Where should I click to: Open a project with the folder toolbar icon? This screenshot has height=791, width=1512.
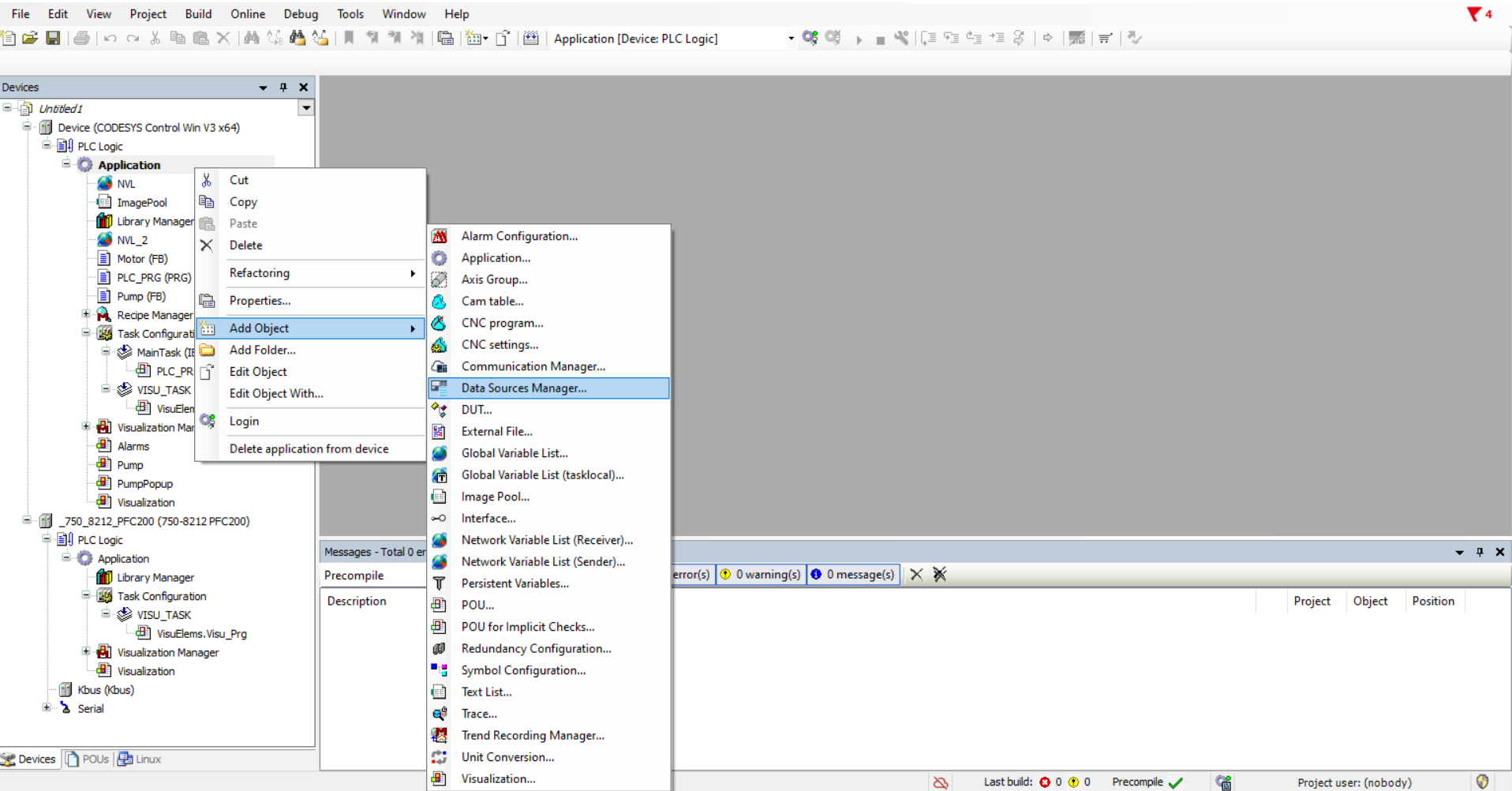[30, 38]
